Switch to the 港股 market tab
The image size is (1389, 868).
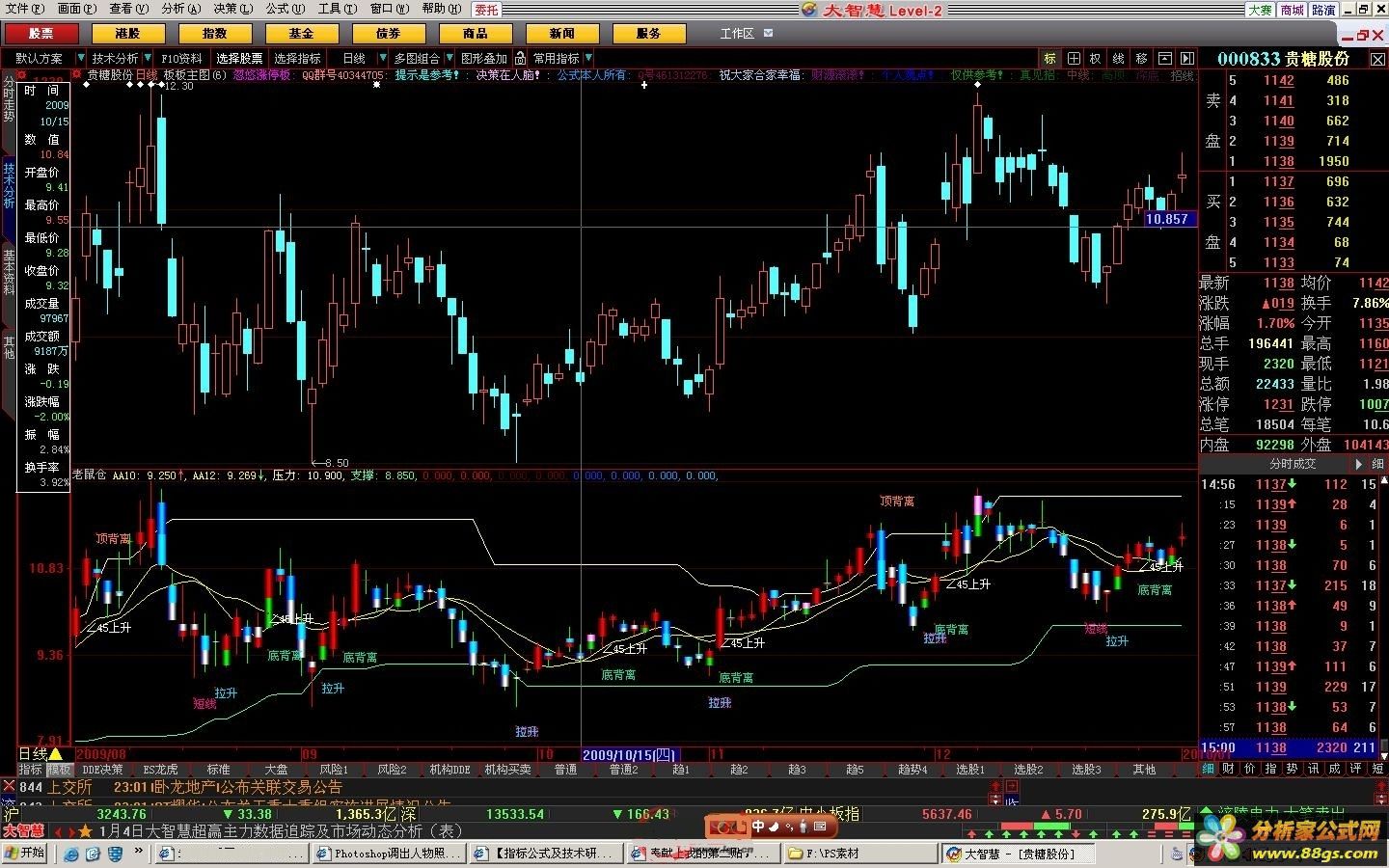tap(127, 33)
